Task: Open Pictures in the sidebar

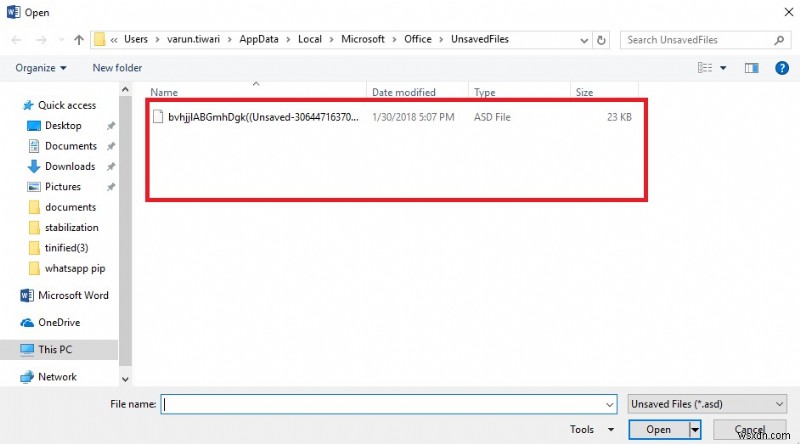Action: (63, 187)
